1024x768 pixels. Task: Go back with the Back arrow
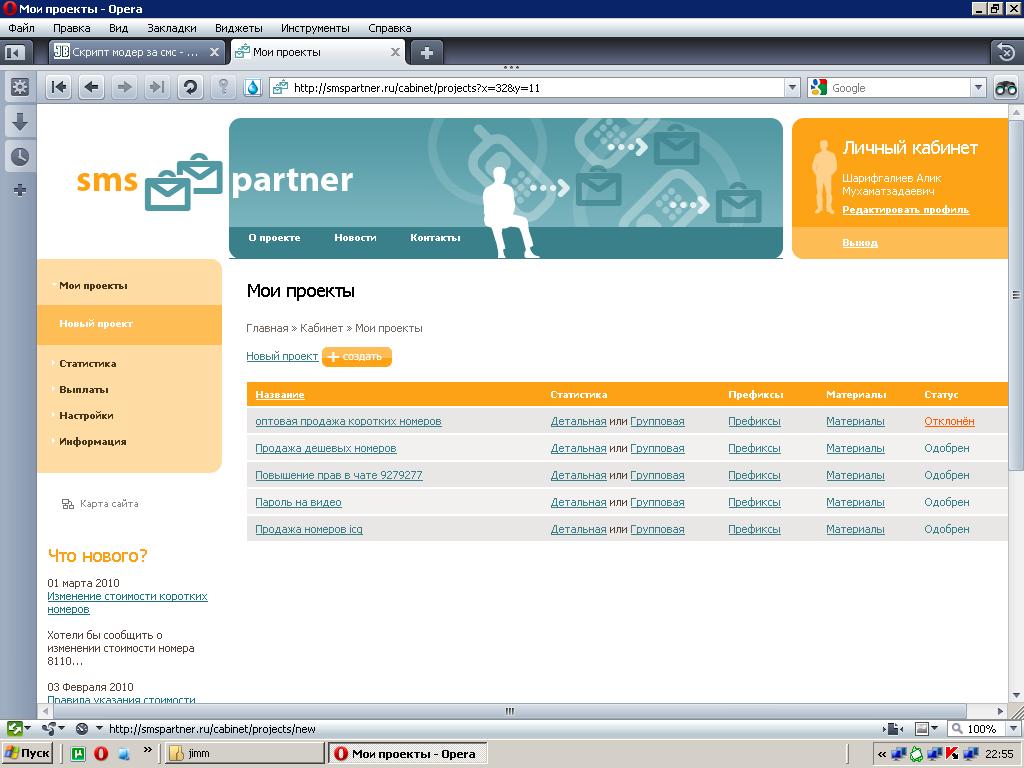91,87
